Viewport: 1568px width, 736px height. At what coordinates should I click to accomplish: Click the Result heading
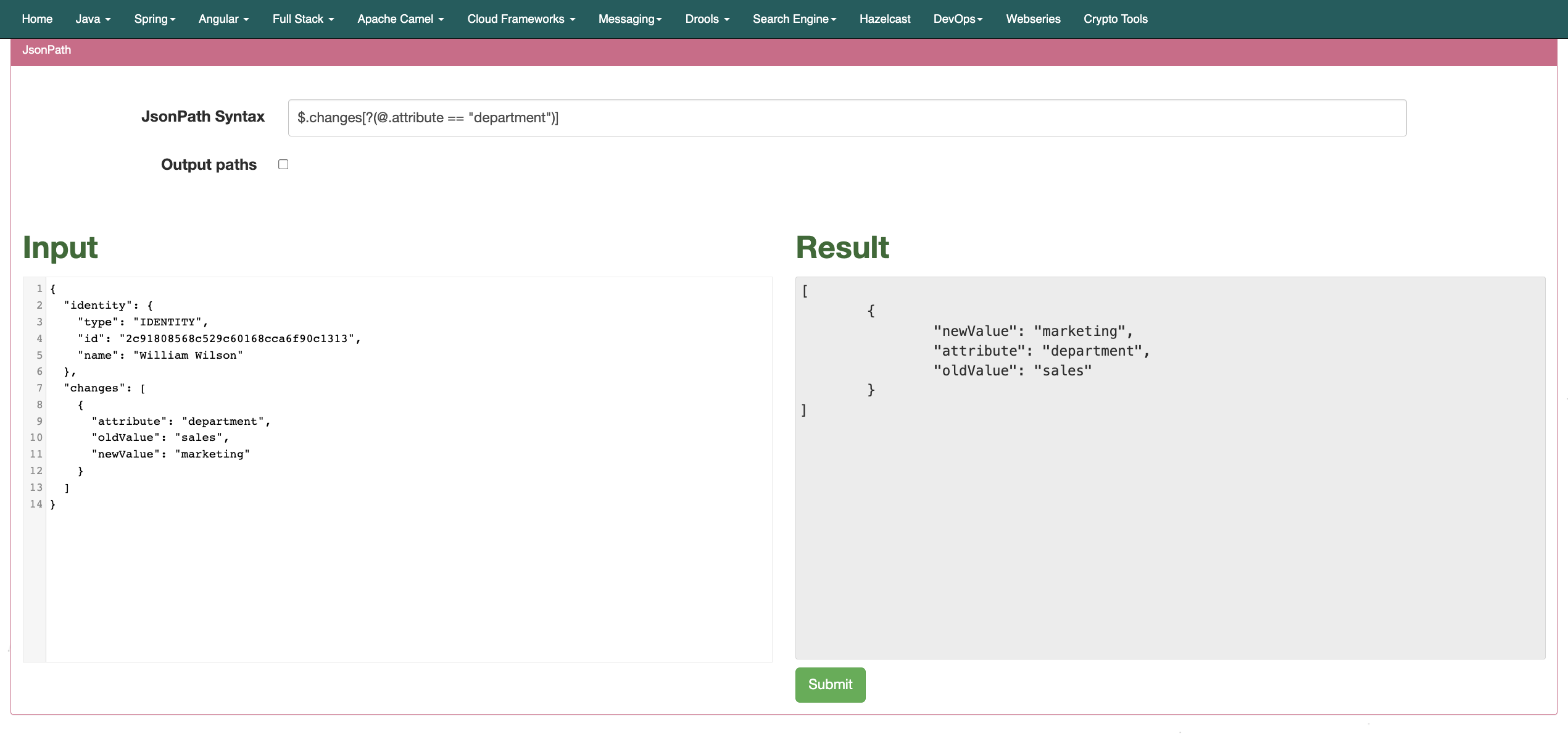point(842,248)
